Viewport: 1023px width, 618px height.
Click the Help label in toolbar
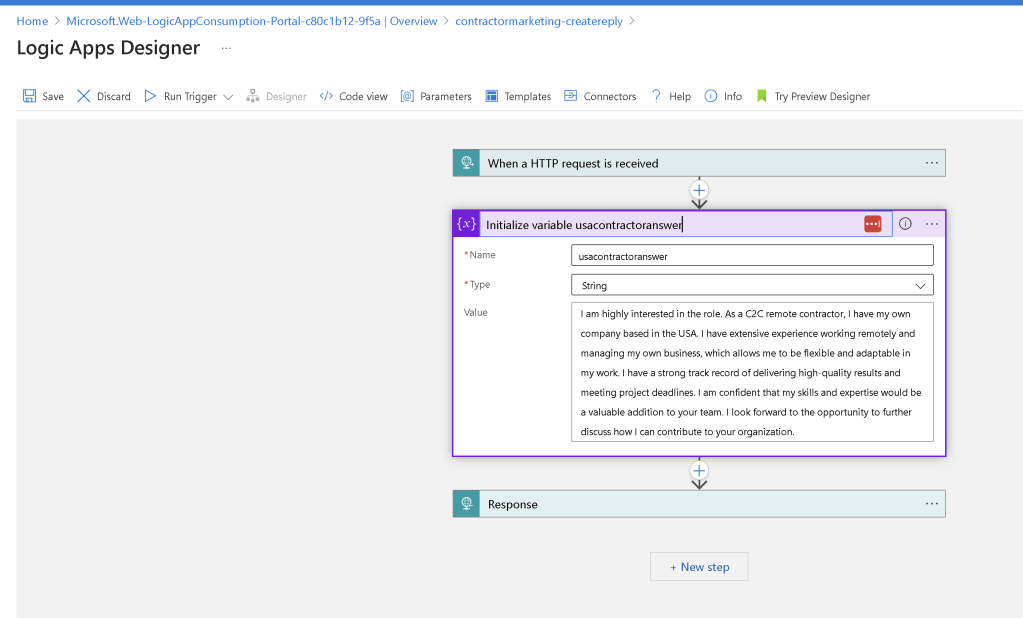click(x=680, y=97)
